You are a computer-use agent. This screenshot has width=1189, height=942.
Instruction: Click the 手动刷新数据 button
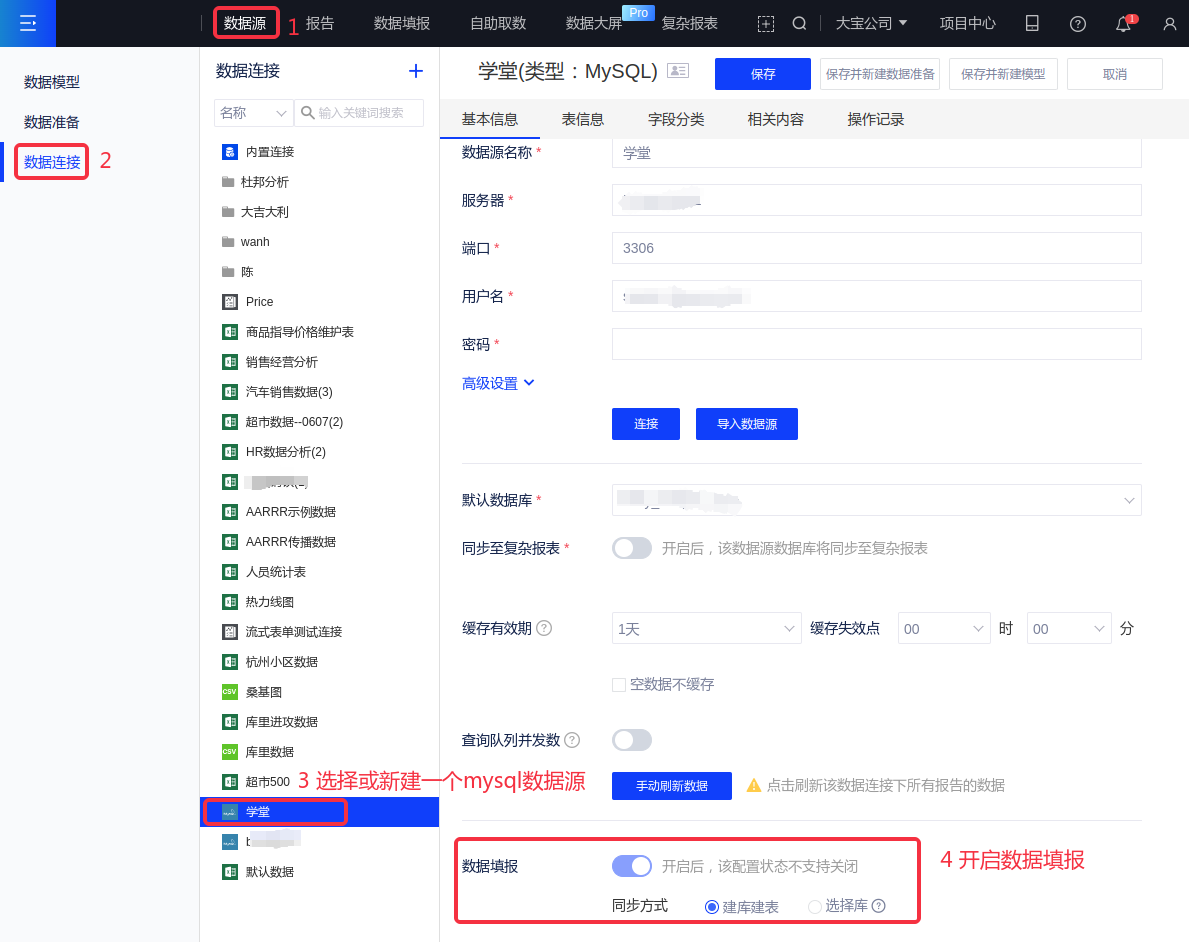(x=671, y=786)
